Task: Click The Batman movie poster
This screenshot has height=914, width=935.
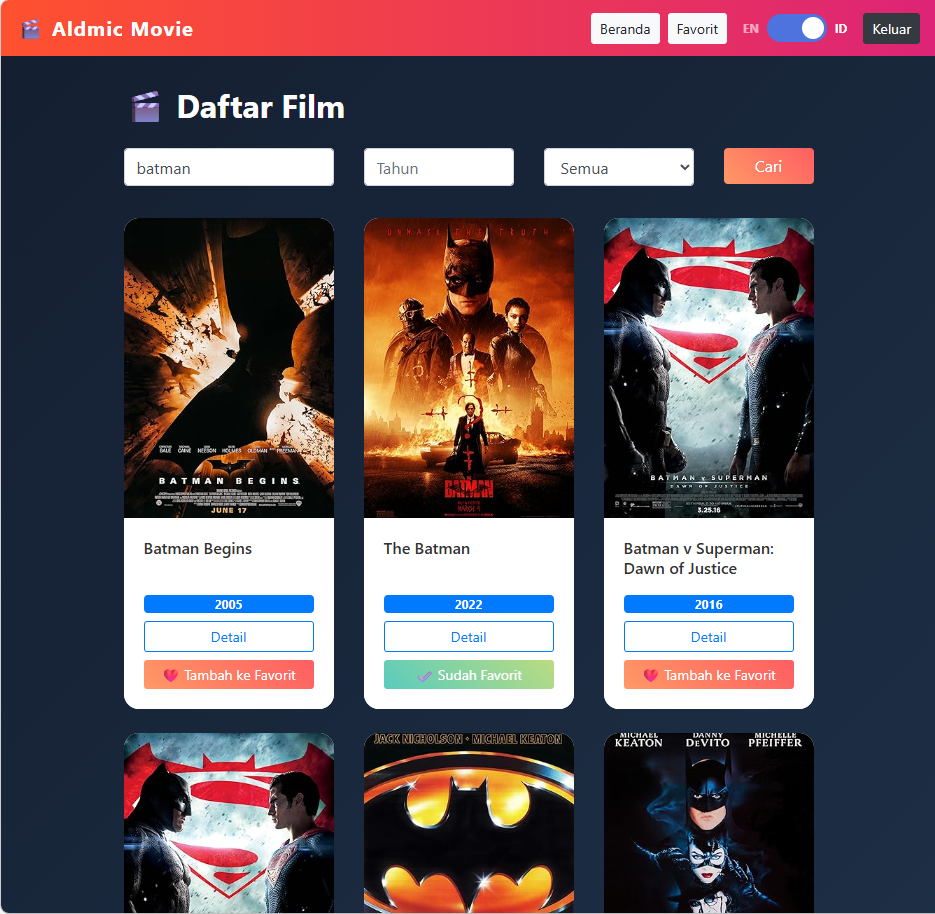Action: (469, 368)
